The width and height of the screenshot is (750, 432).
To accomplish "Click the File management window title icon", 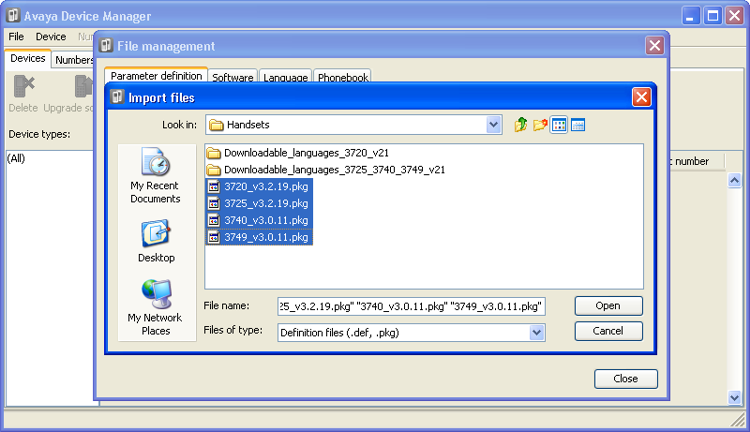I will [106, 45].
